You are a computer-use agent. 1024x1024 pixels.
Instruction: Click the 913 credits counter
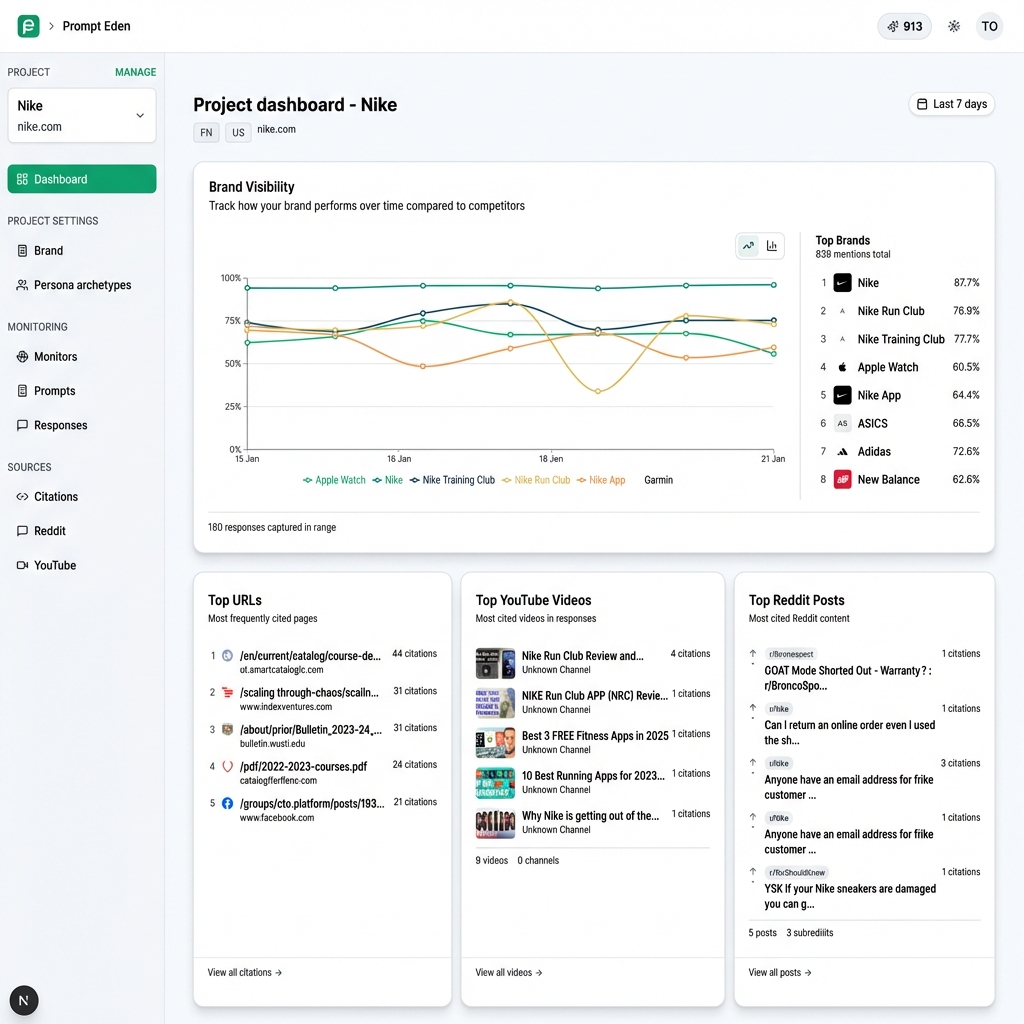tap(904, 26)
